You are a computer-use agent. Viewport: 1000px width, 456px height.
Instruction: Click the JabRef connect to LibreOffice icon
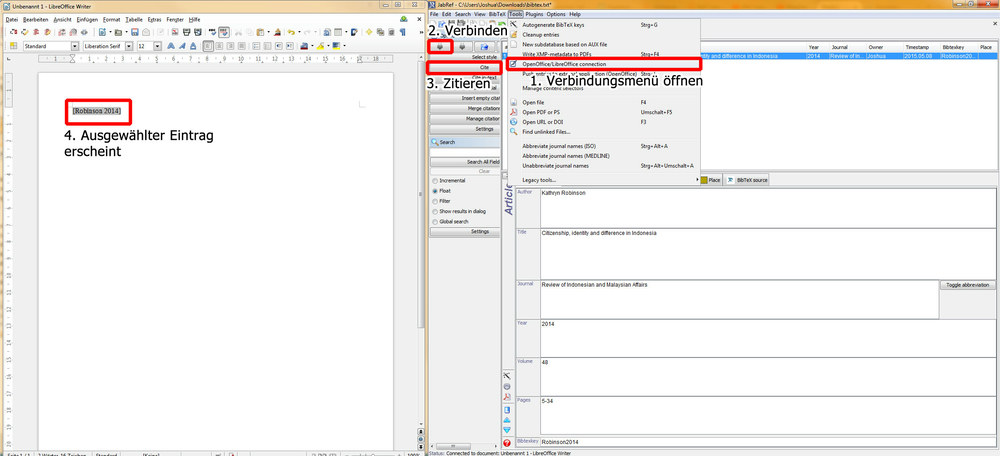440,46
